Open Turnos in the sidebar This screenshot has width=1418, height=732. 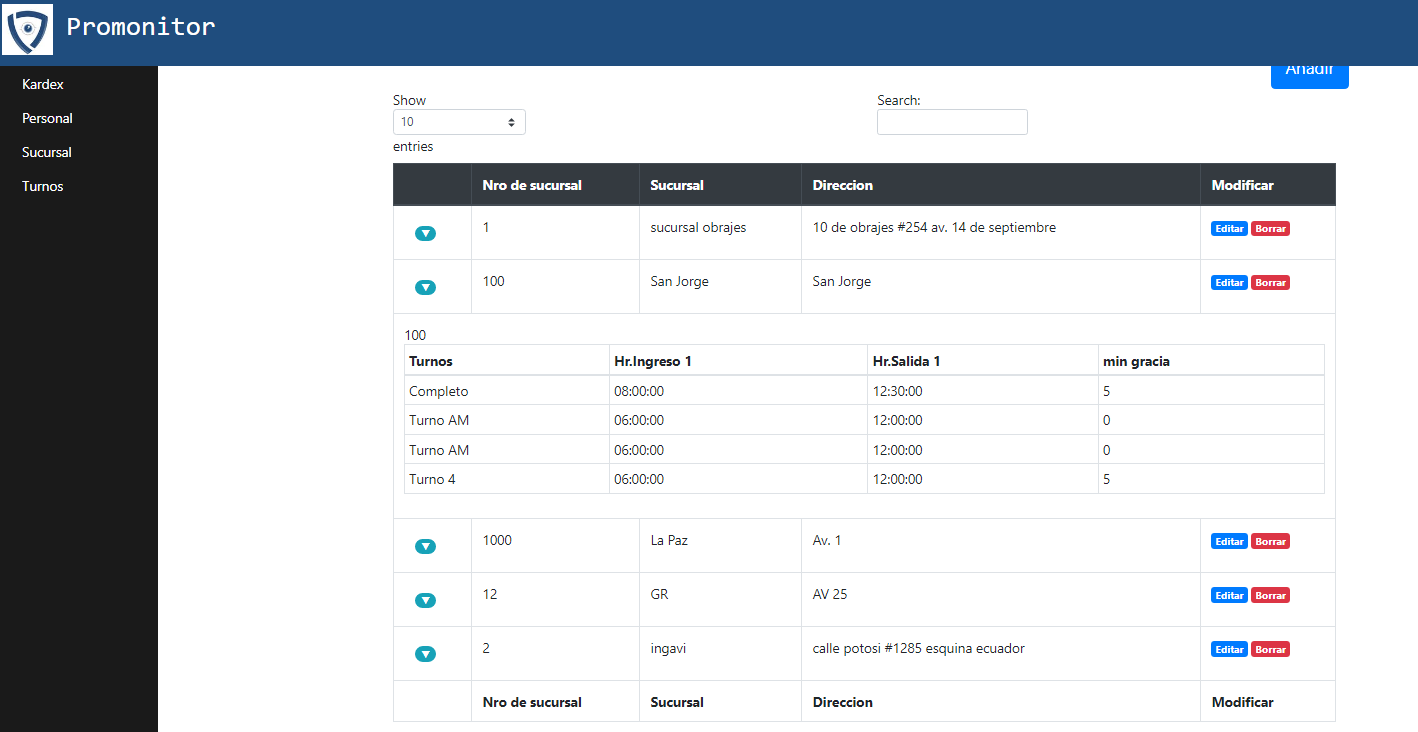(x=43, y=186)
